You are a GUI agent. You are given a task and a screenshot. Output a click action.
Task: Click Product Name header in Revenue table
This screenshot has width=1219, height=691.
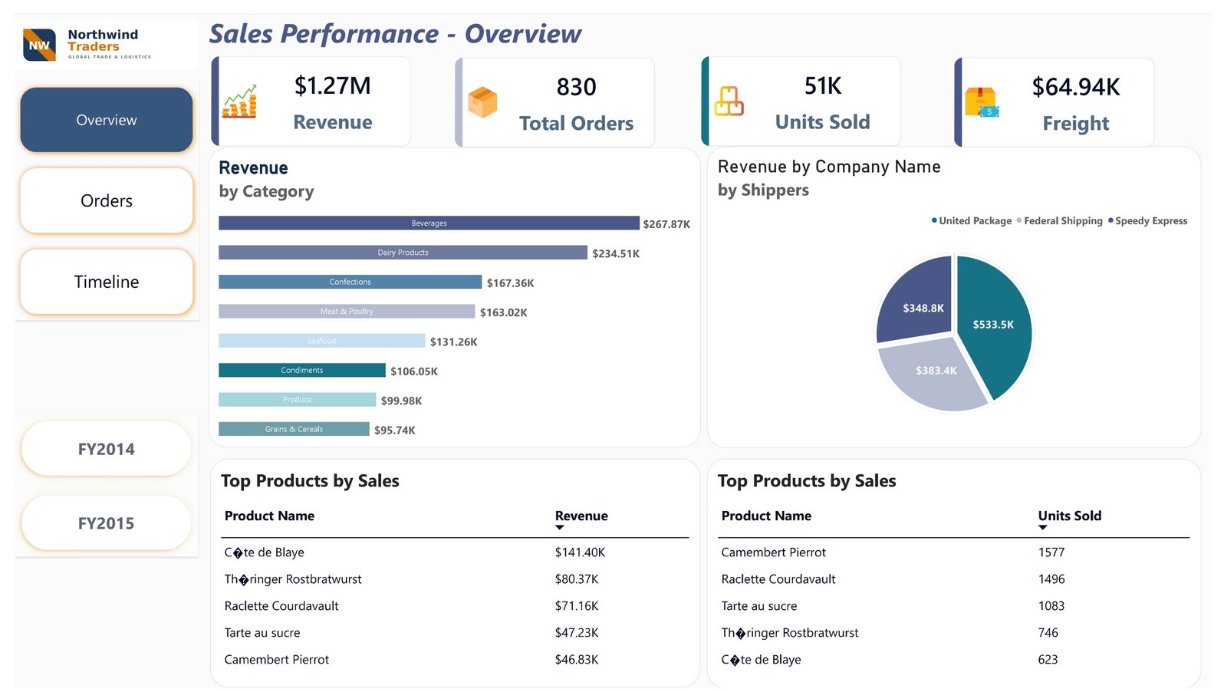[x=269, y=516]
